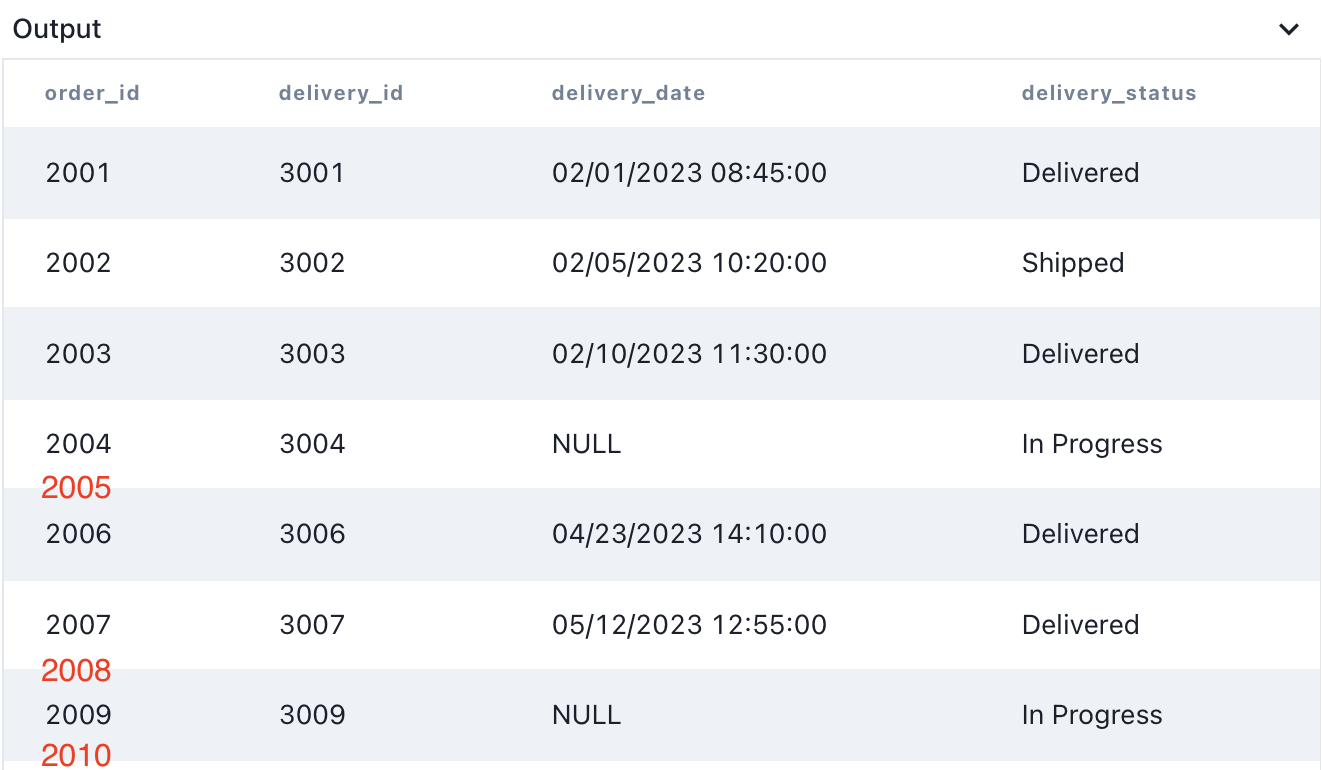Click Delivered status for order 2001

pyautogui.click(x=1080, y=173)
